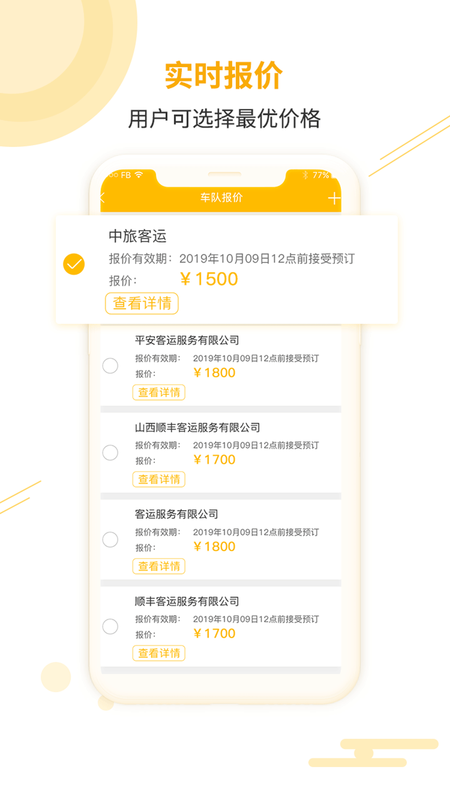Tap the back arrow in 车队报价 header
This screenshot has height=800, width=450.
pyautogui.click(x=103, y=197)
